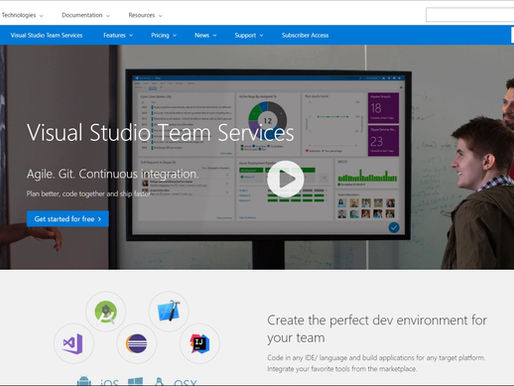Click the 'Agile. Git. Continuous integration.' text

(113, 174)
